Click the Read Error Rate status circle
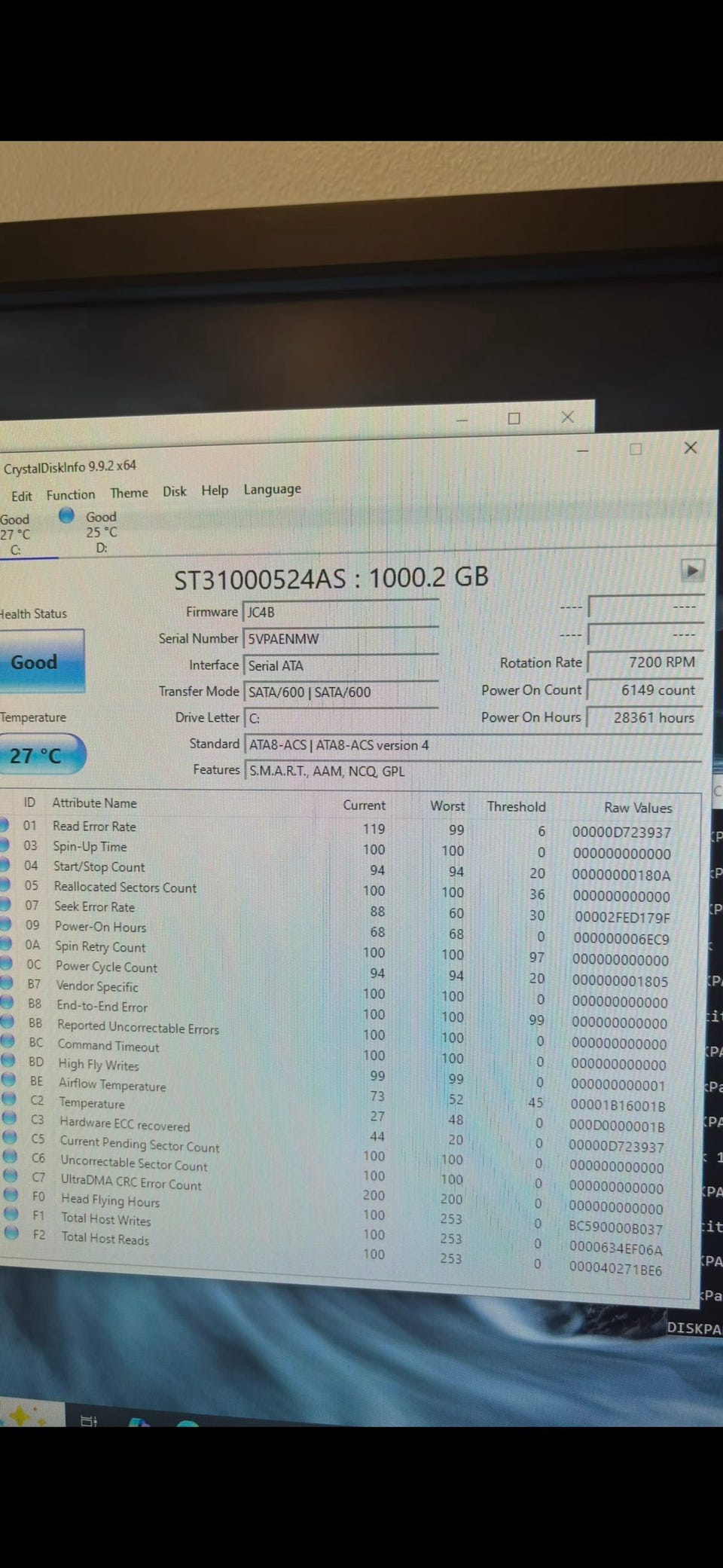Viewport: 723px width, 1568px height. 3,825
